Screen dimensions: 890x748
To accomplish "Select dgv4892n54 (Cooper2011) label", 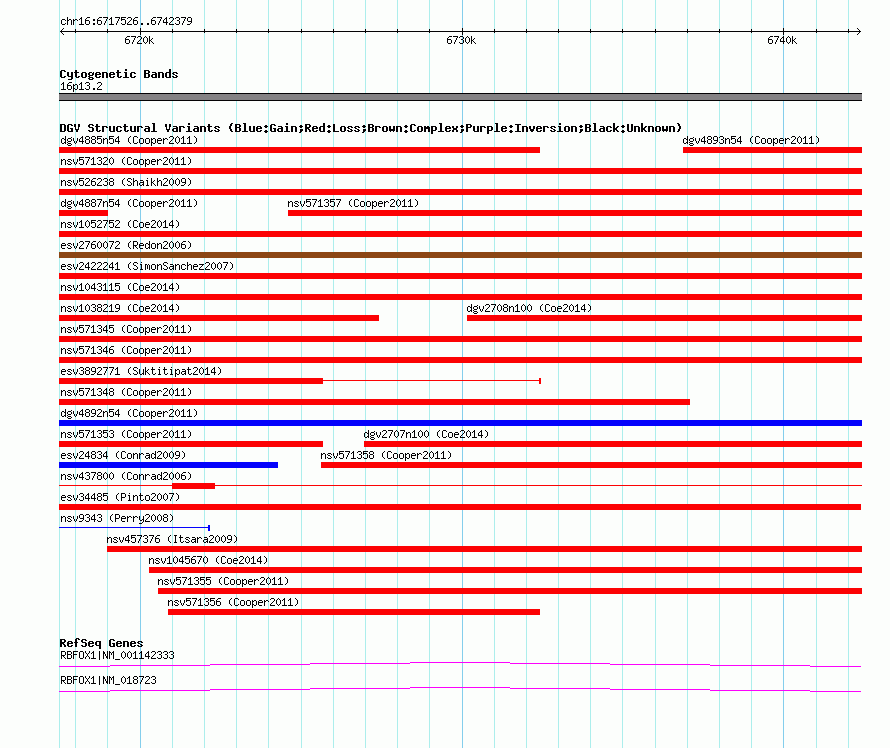I will click(x=129, y=413).
